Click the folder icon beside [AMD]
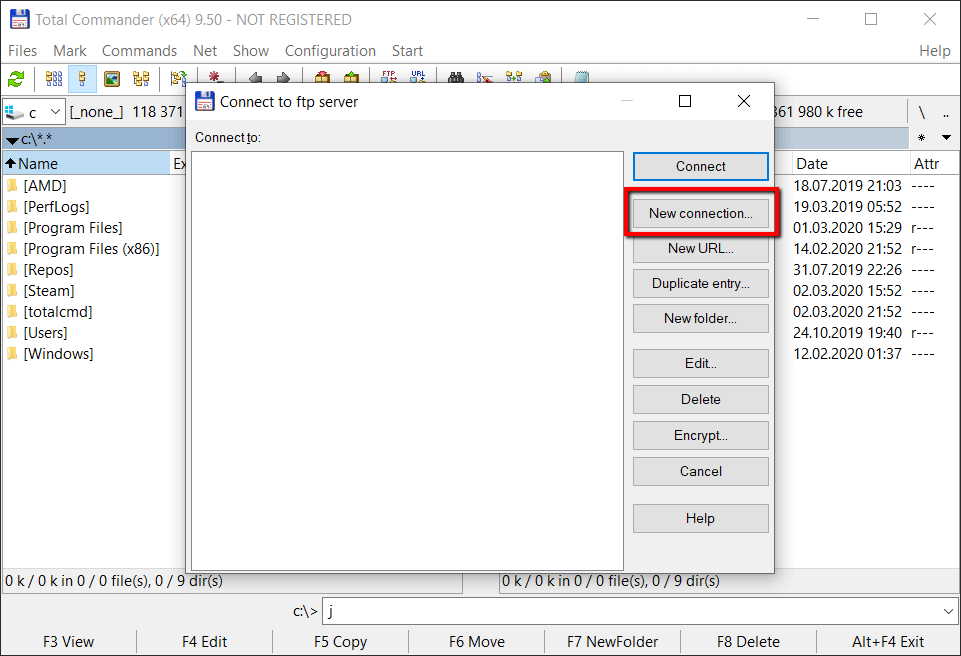961x656 pixels. 12,185
